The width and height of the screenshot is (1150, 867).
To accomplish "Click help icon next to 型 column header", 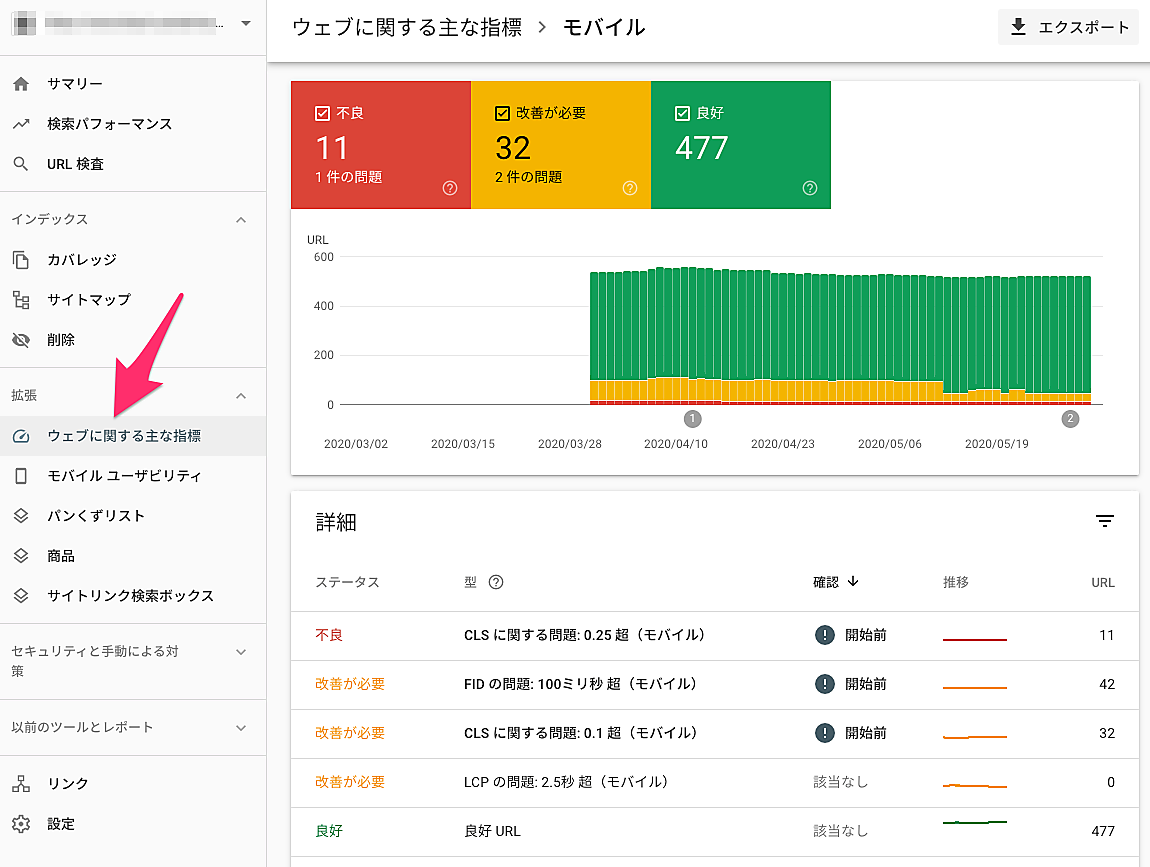I will [x=495, y=582].
